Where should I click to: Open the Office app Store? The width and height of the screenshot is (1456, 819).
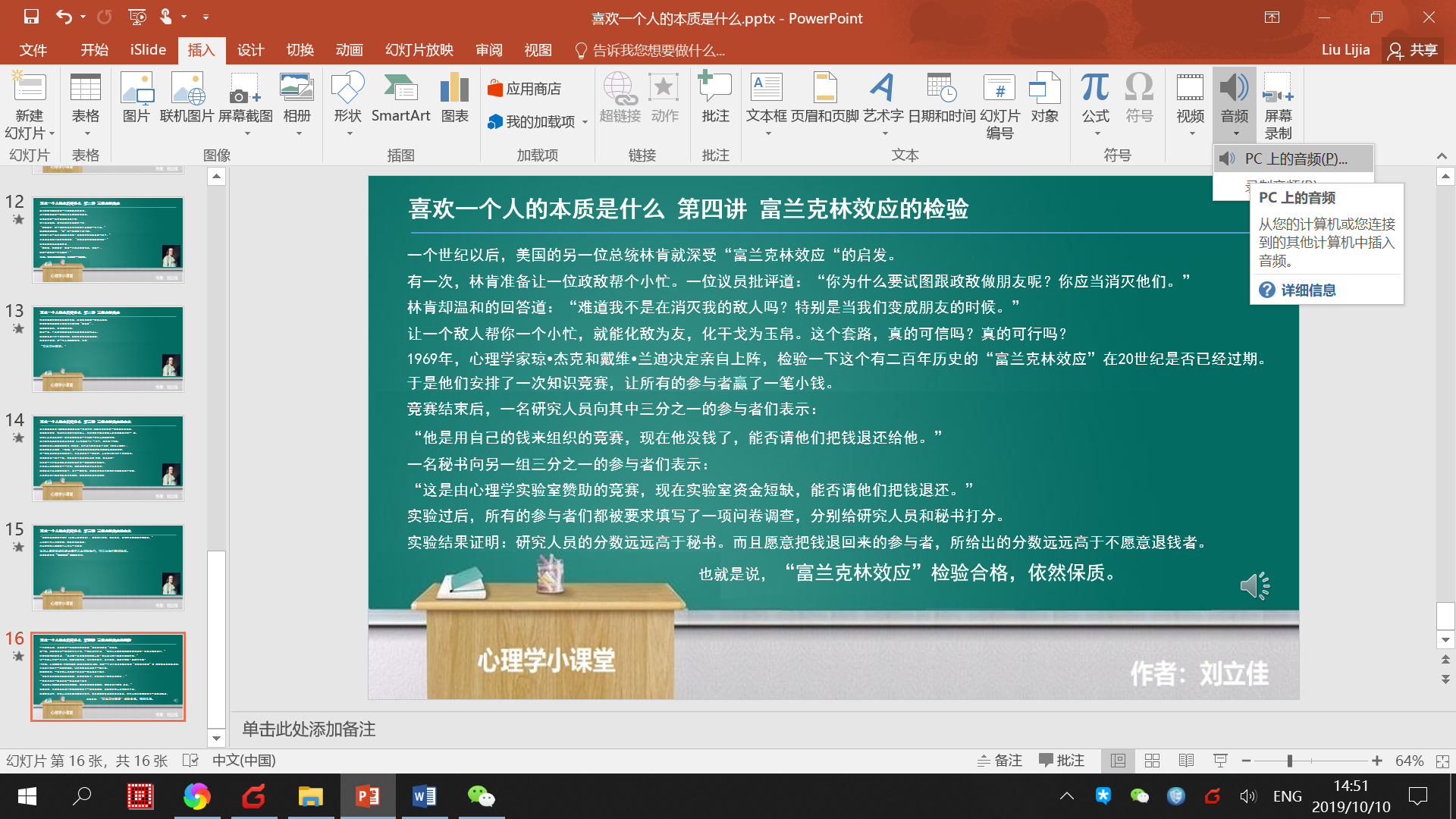[524, 89]
